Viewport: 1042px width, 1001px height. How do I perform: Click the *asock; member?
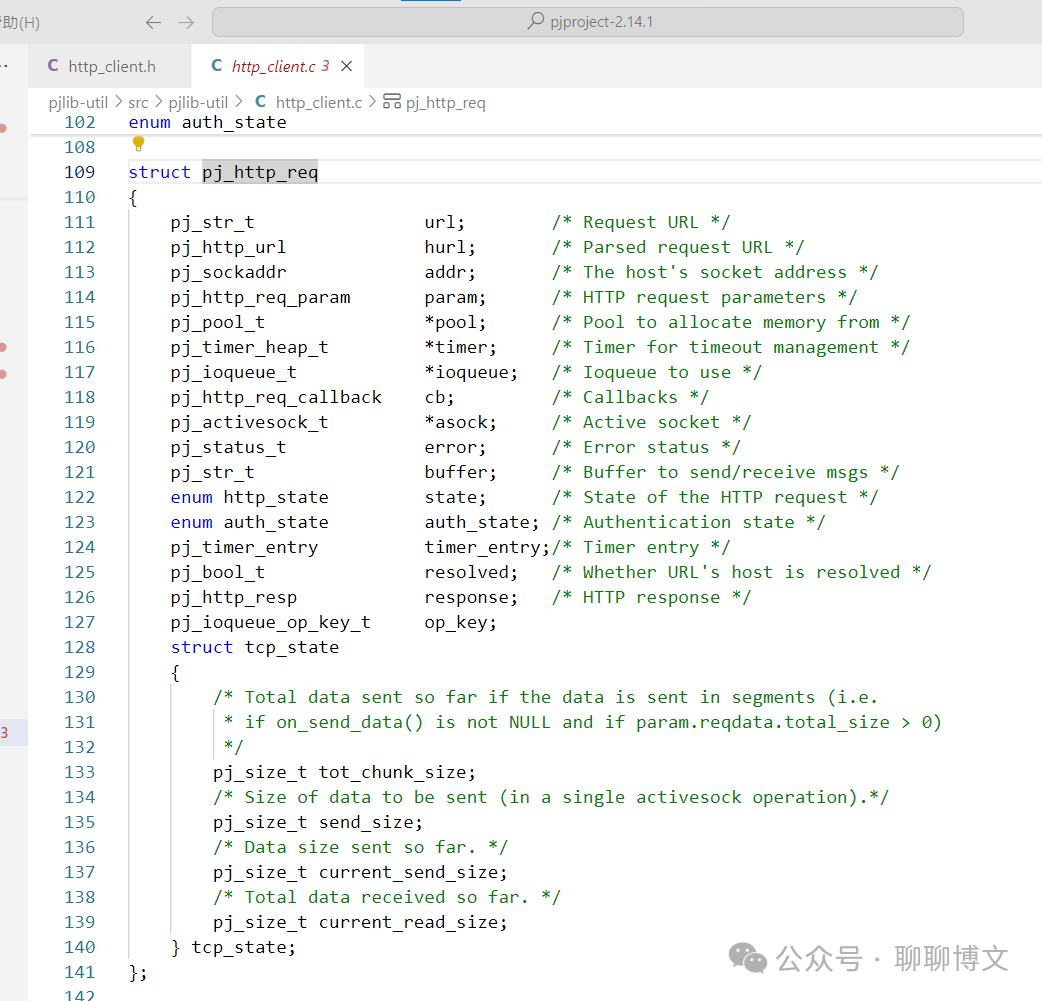pos(461,423)
